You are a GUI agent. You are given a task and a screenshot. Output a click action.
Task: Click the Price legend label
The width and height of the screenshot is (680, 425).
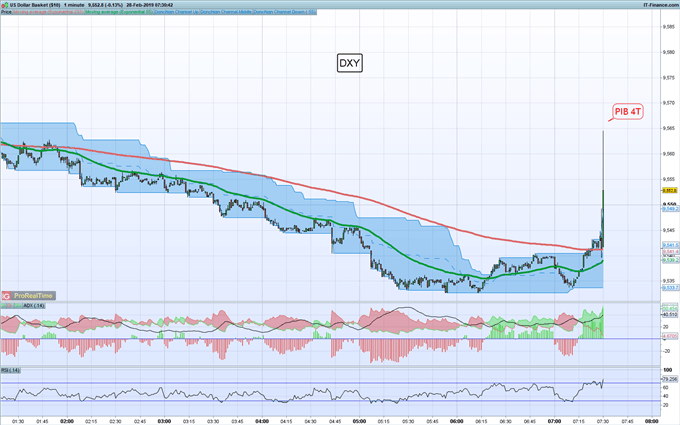point(6,12)
